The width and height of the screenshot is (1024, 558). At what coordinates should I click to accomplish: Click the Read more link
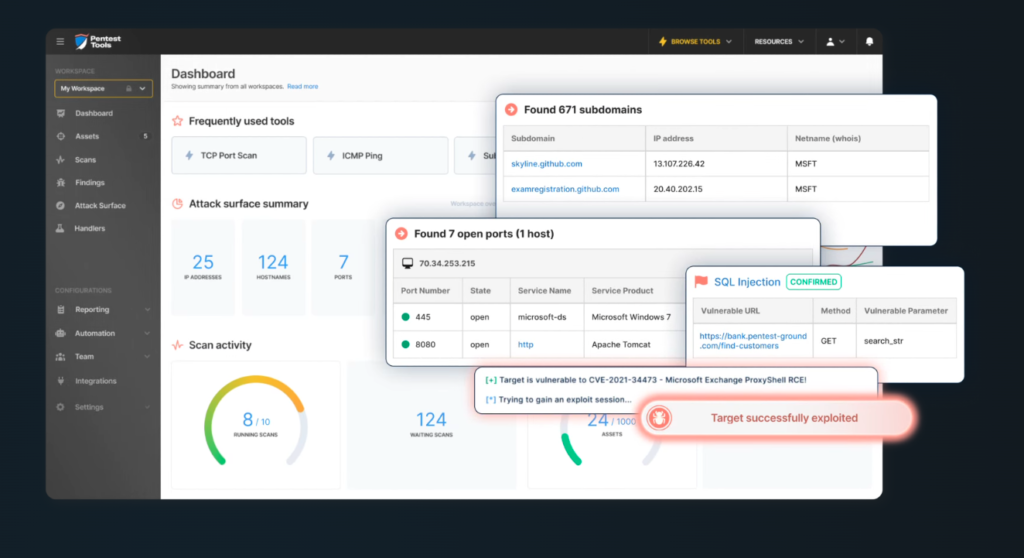(302, 86)
